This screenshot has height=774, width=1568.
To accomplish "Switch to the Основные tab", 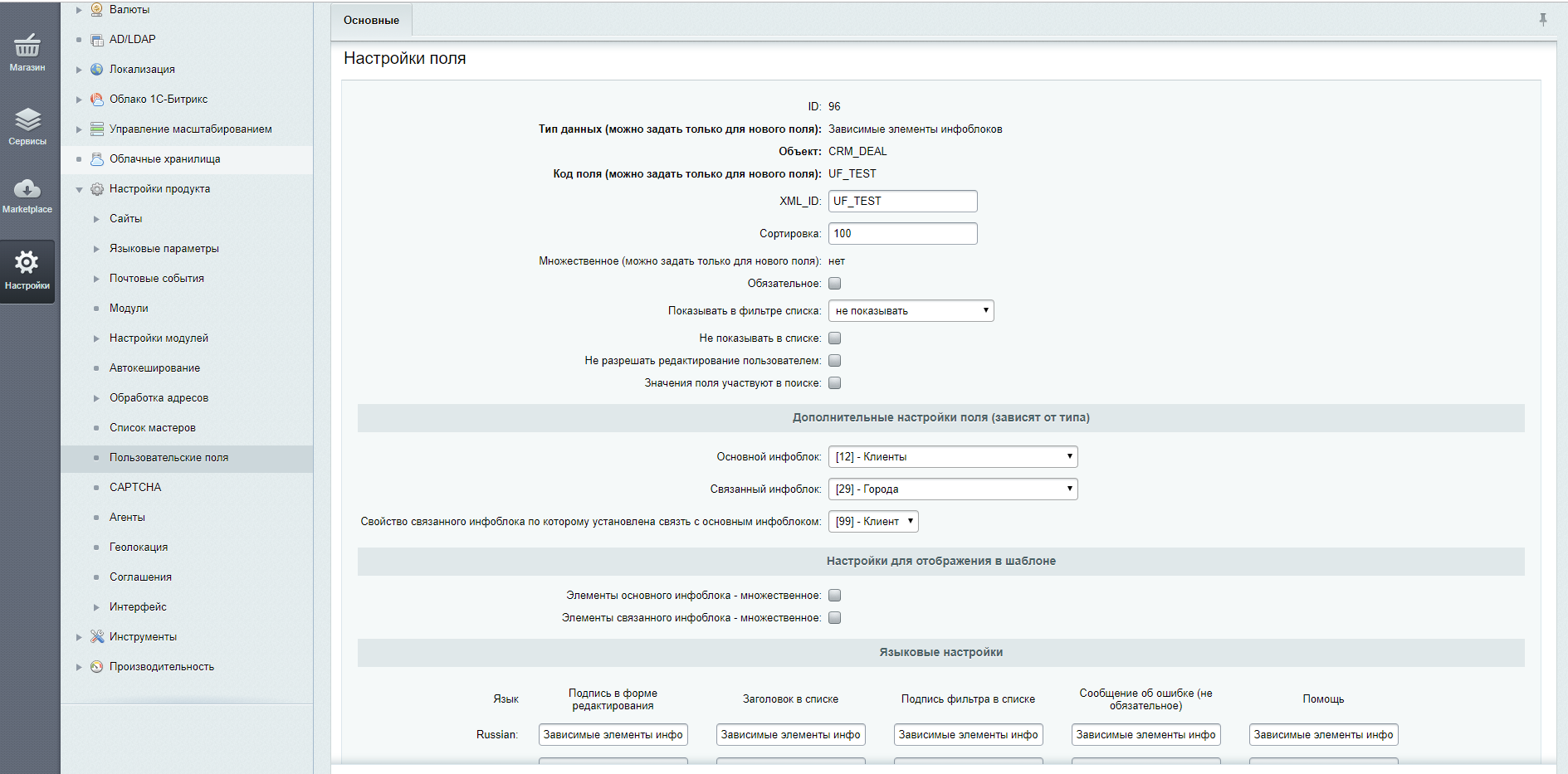I will [371, 20].
